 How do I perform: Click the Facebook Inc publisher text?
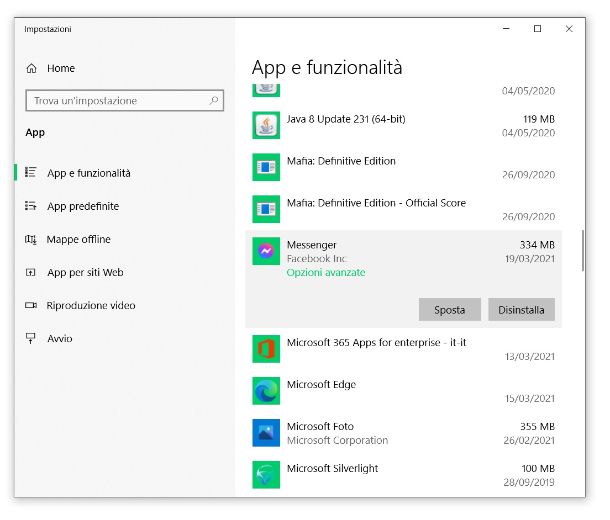pos(316,259)
